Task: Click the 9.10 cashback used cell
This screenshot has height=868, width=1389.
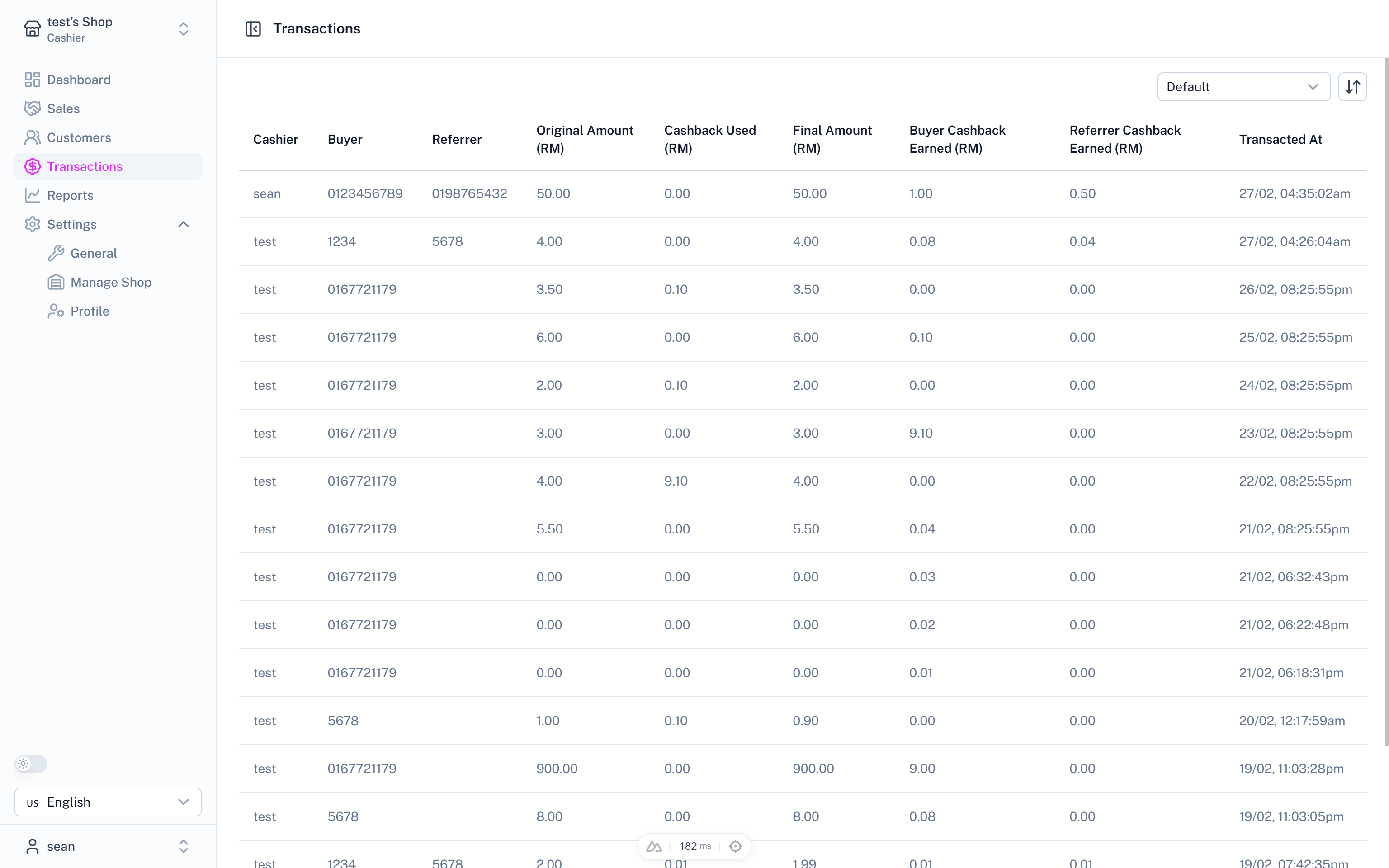Action: (676, 481)
